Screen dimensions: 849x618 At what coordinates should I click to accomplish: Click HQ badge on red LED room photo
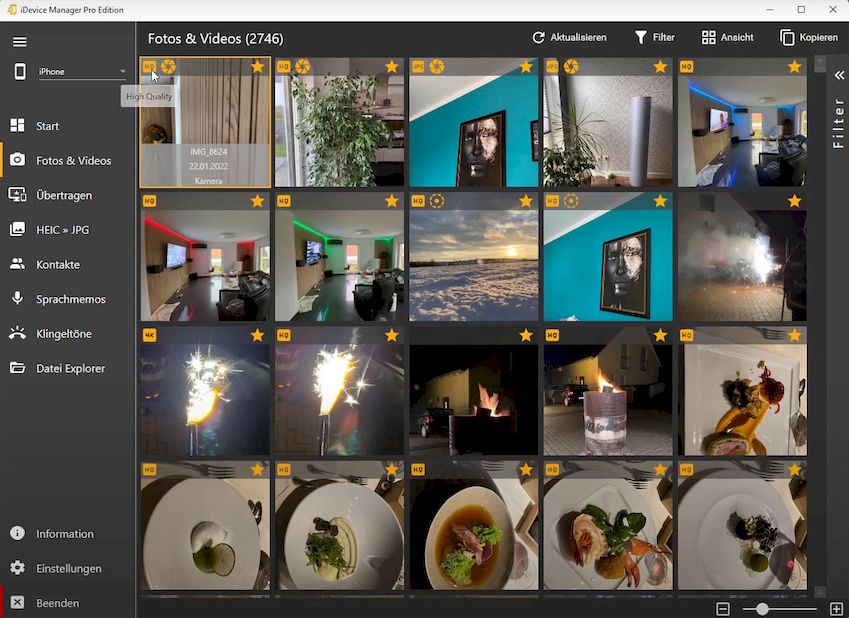pos(149,201)
